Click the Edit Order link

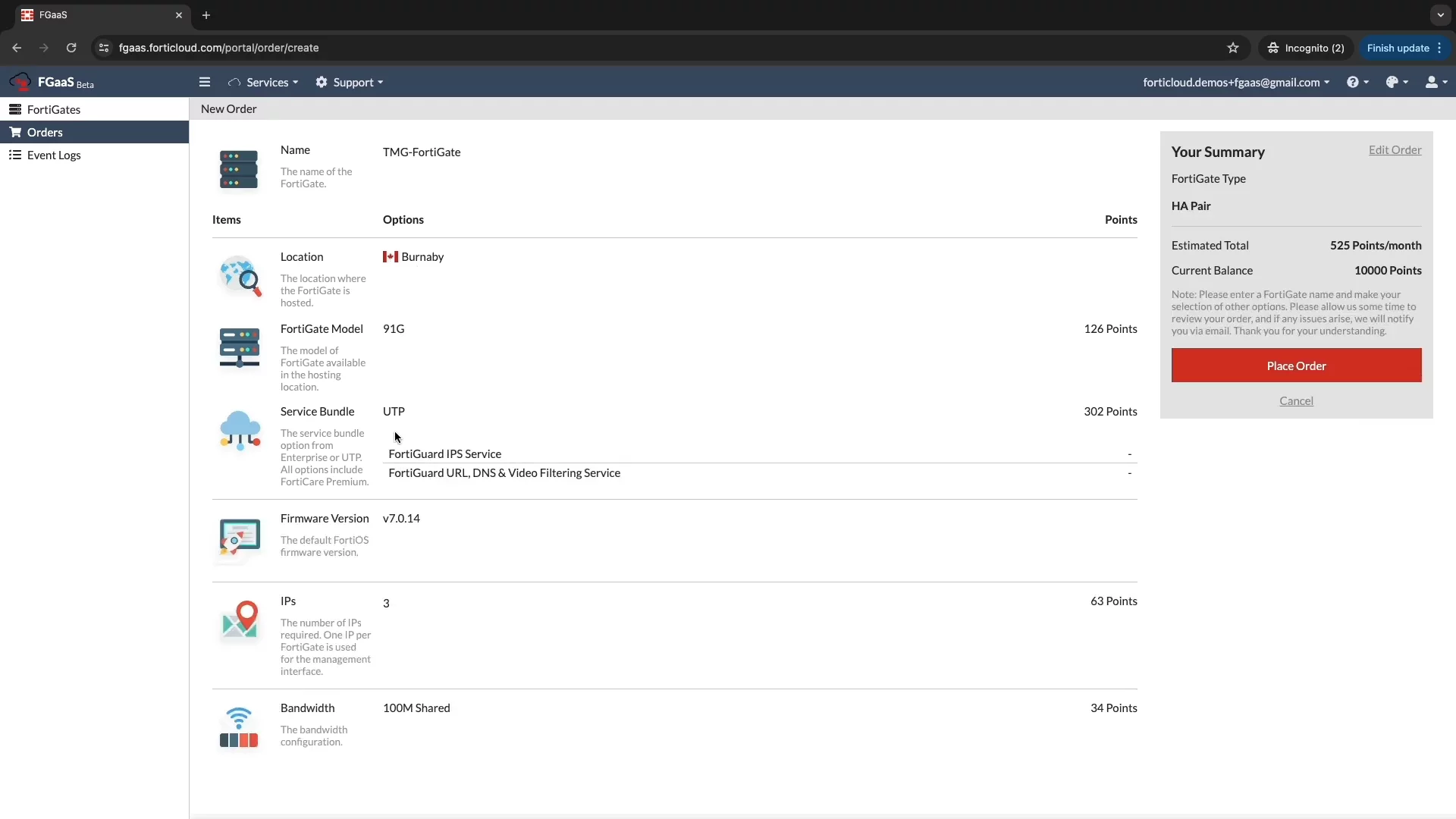click(x=1395, y=150)
